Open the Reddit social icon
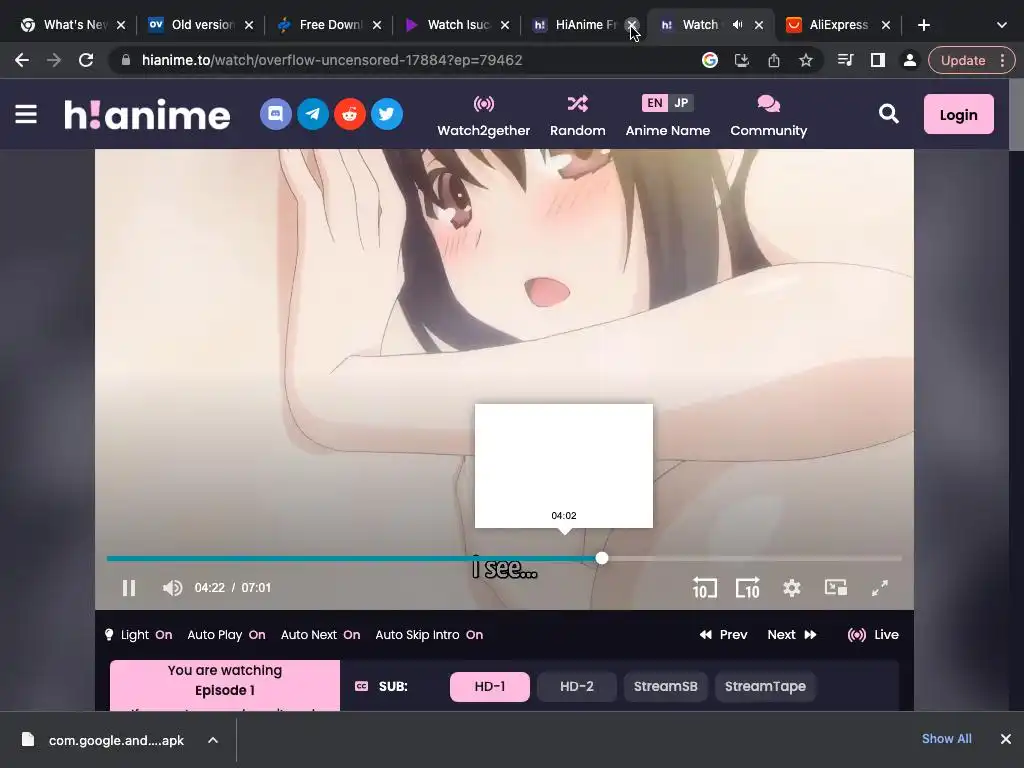The image size is (1024, 768). (x=350, y=114)
